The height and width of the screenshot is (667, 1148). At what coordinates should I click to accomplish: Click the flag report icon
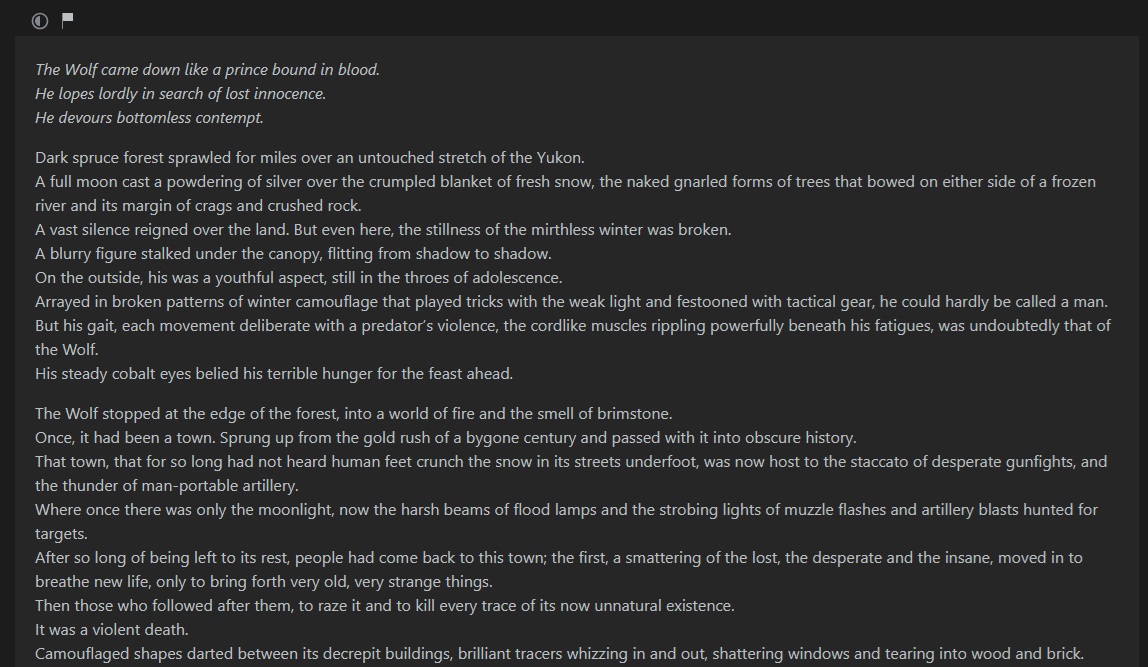(x=67, y=21)
